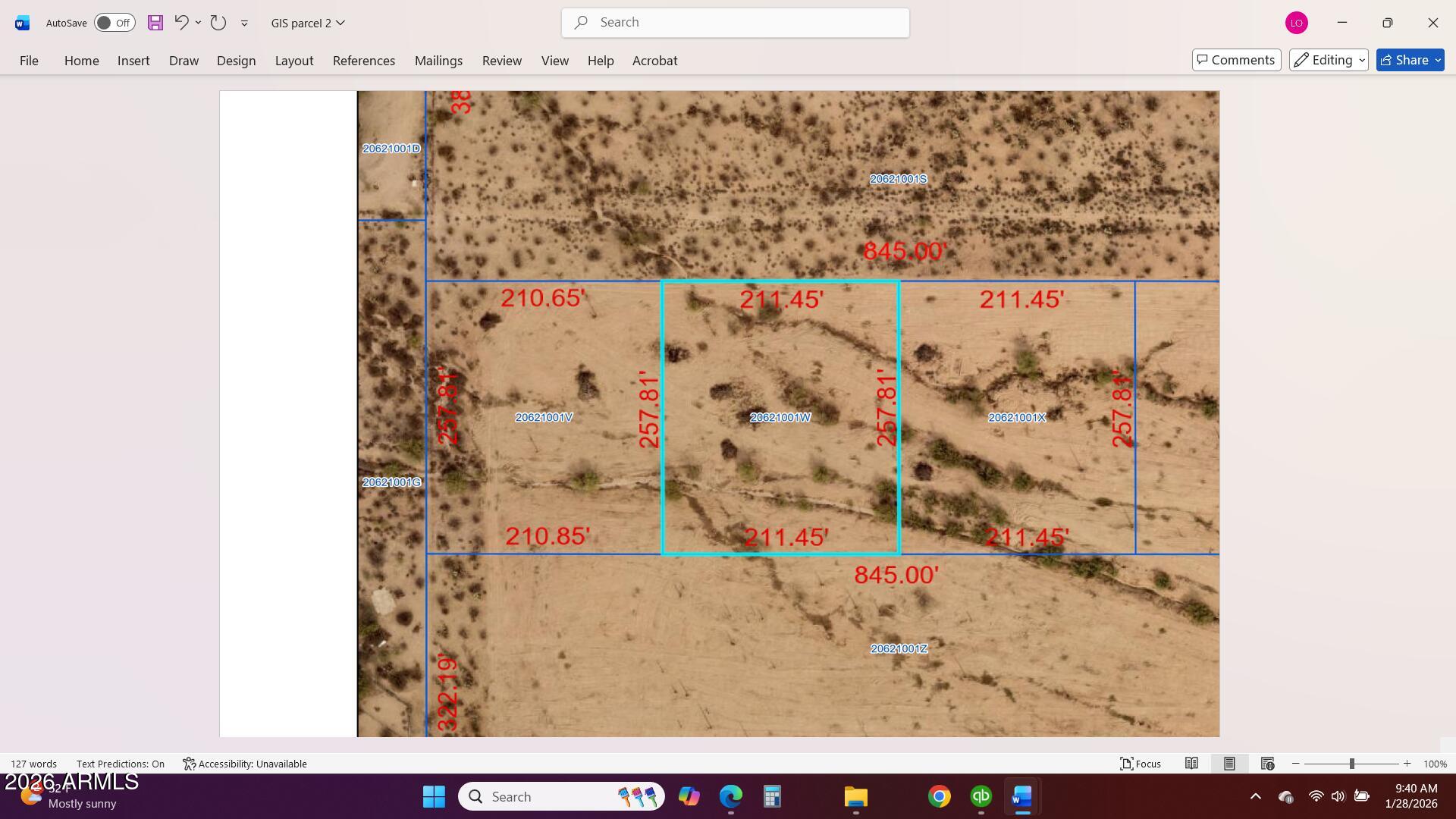Open Word from the taskbar
Image resolution: width=1456 pixels, height=819 pixels.
coord(1021,796)
